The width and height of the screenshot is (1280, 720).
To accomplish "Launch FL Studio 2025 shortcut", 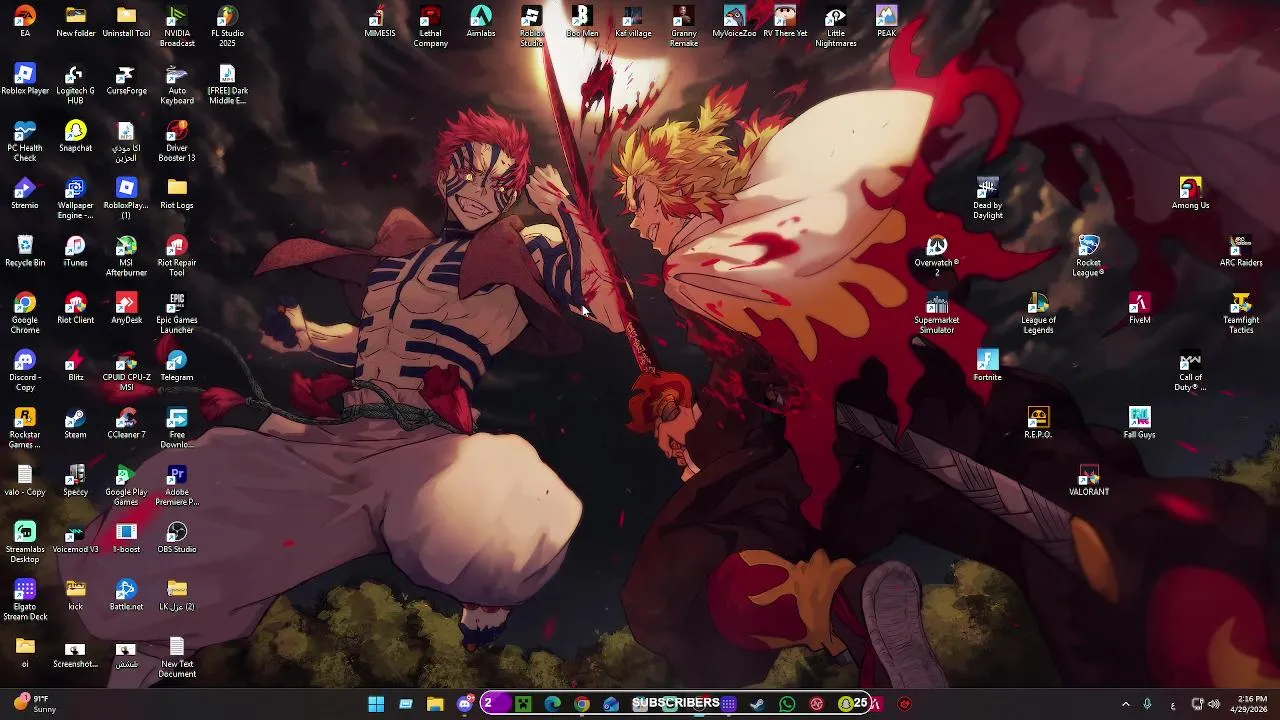I will click(x=227, y=26).
